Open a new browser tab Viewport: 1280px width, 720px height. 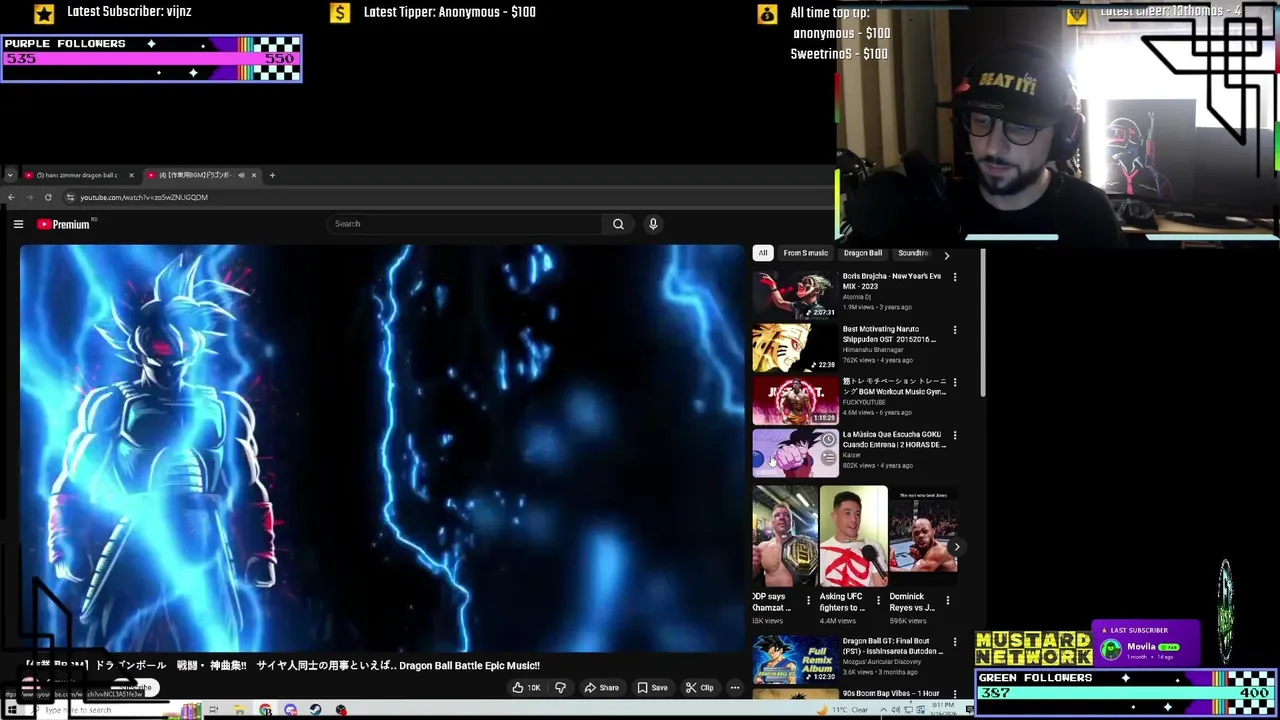click(x=272, y=175)
